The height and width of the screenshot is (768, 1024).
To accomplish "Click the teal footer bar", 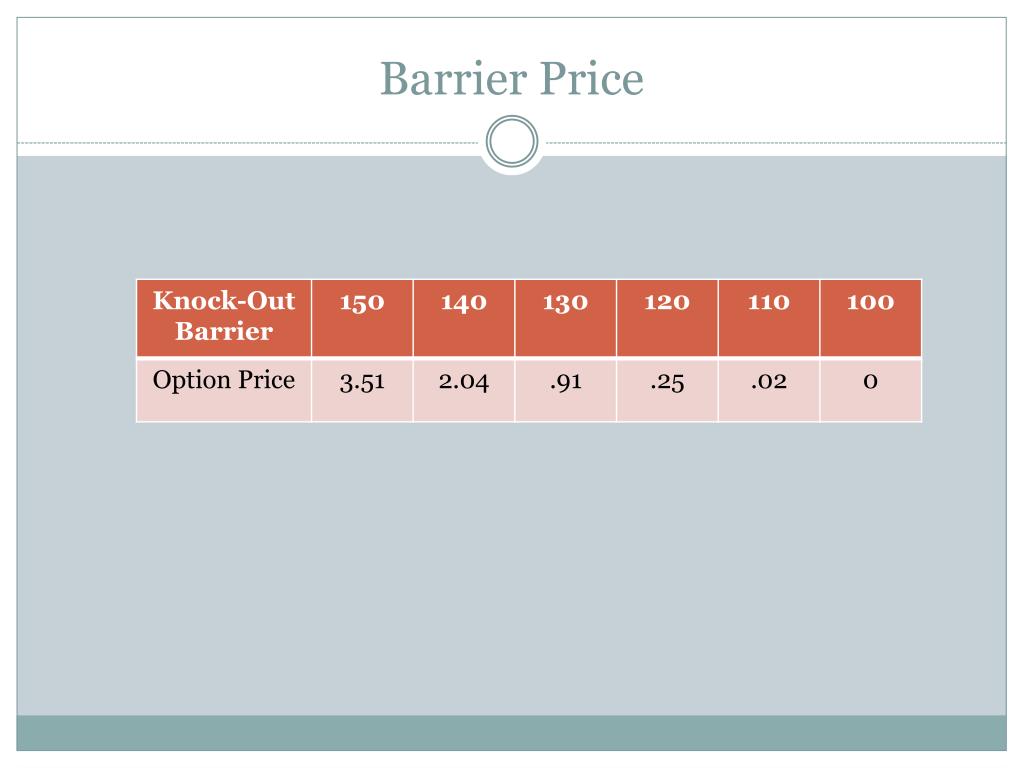I will (x=511, y=733).
